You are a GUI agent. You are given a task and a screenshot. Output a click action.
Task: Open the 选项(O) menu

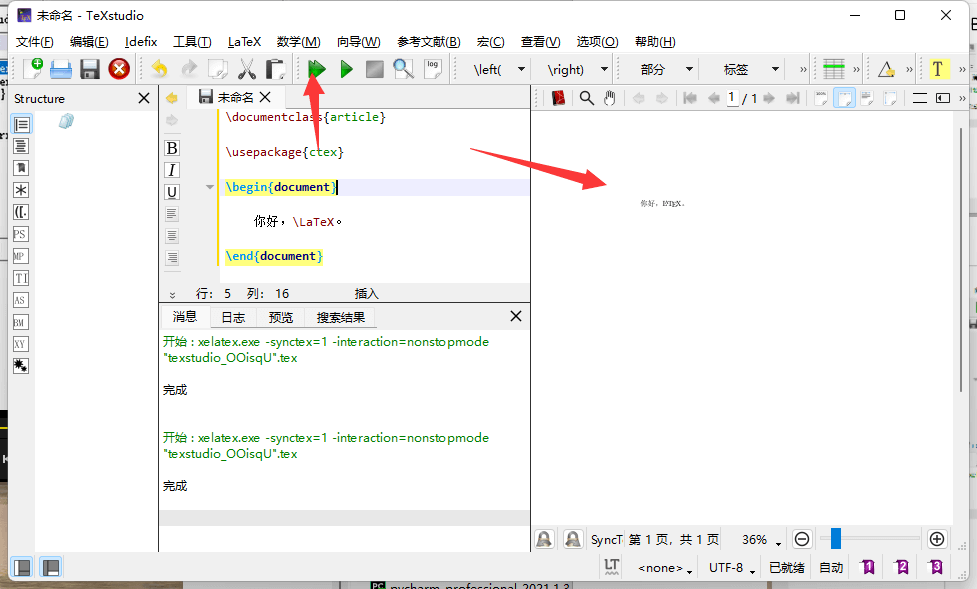(597, 42)
